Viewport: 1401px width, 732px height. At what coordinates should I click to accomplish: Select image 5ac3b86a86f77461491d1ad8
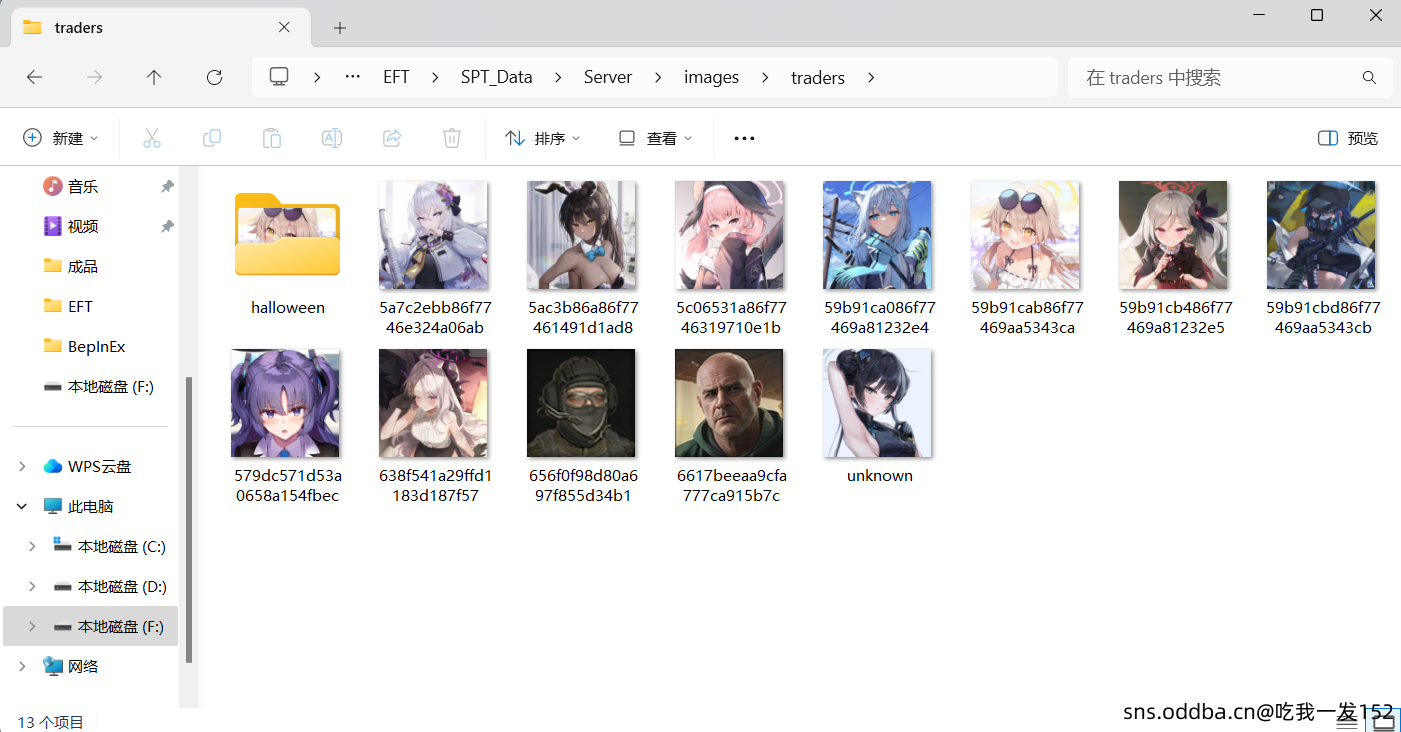(580, 258)
